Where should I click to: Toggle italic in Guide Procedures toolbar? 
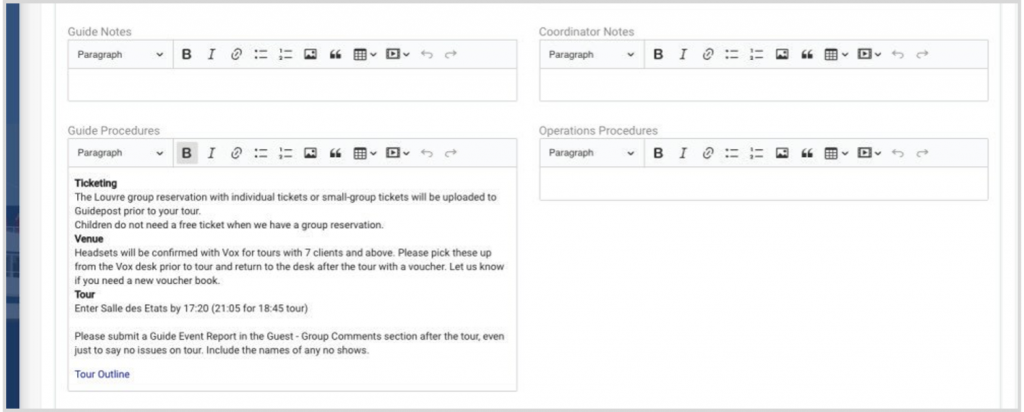coord(211,153)
